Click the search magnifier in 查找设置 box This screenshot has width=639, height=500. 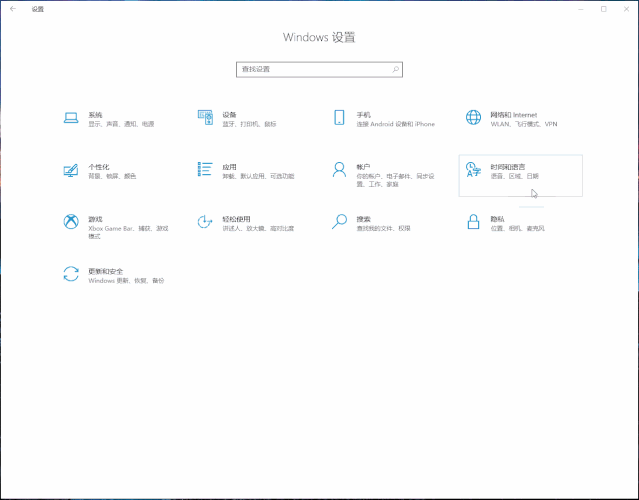(395, 69)
